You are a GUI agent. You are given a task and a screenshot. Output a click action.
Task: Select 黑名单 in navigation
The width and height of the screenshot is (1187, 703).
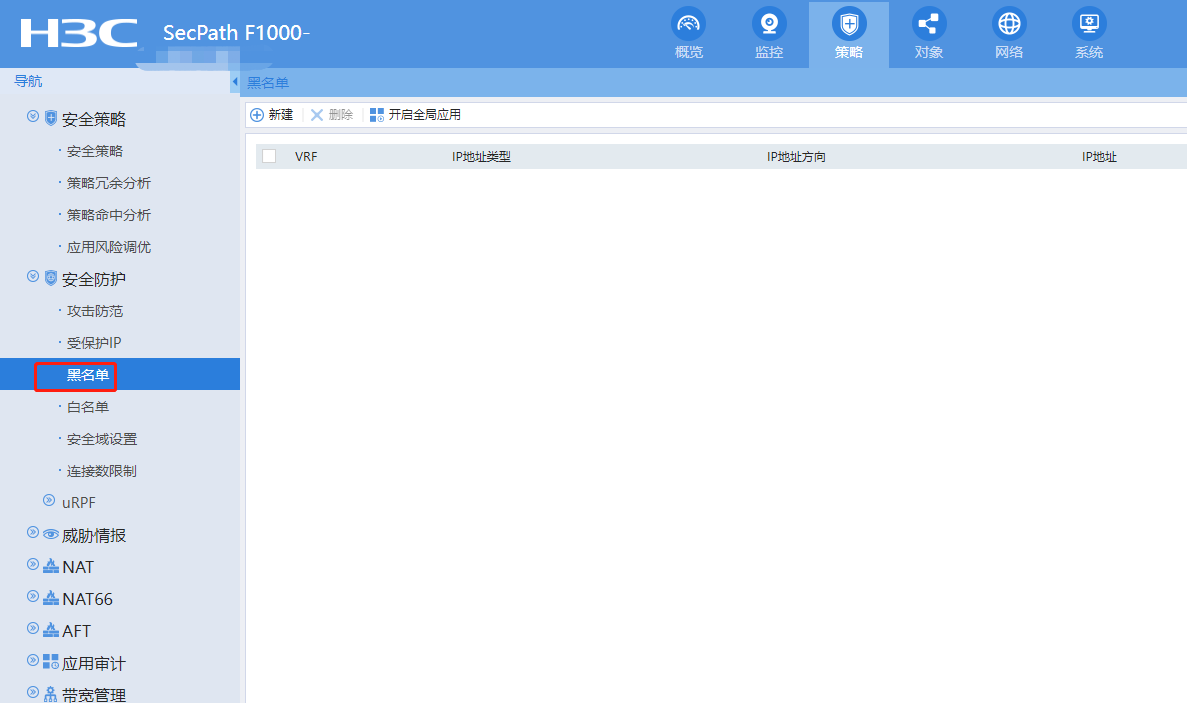tap(88, 375)
